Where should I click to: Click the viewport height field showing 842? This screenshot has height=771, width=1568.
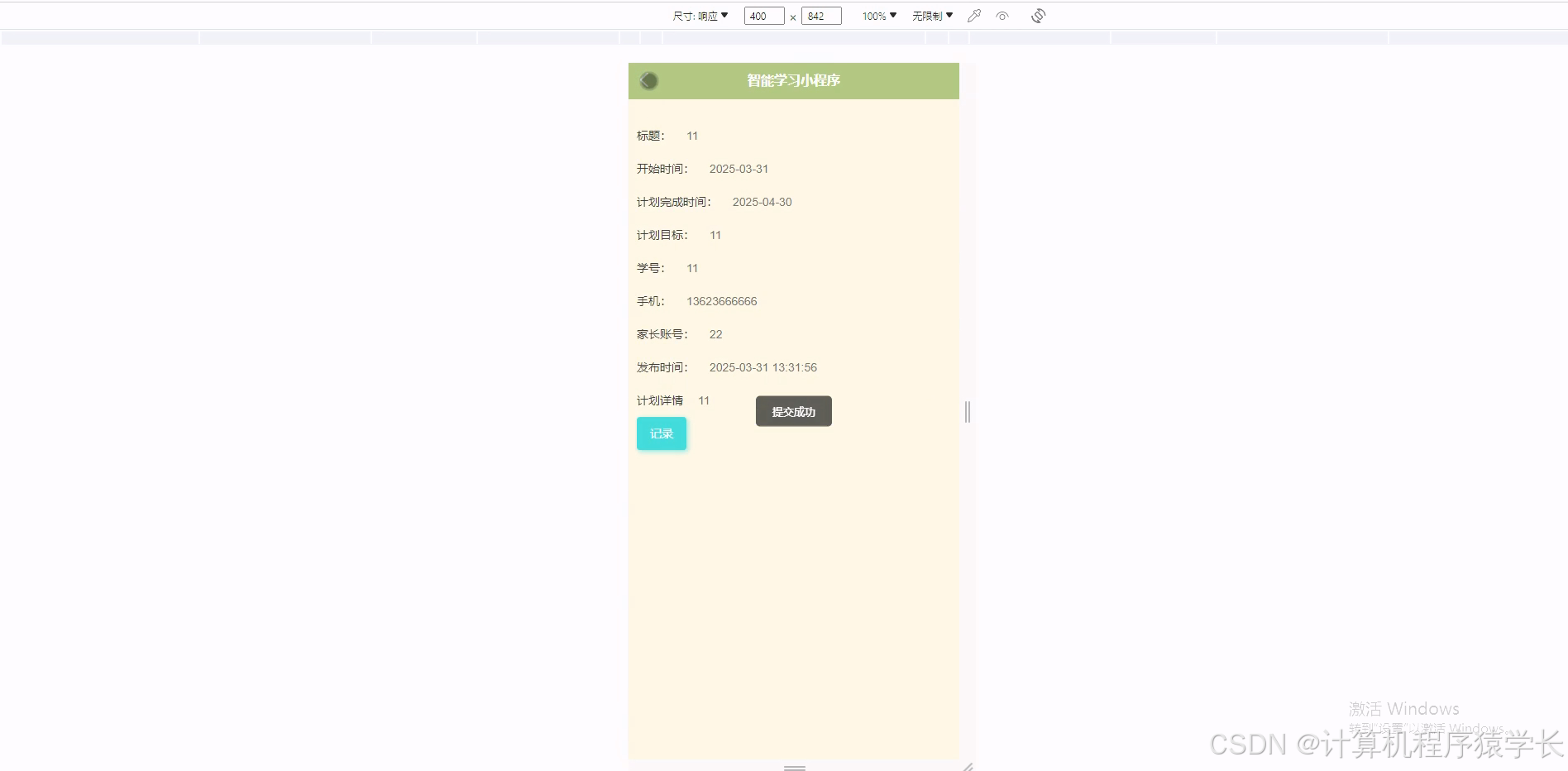click(x=821, y=15)
